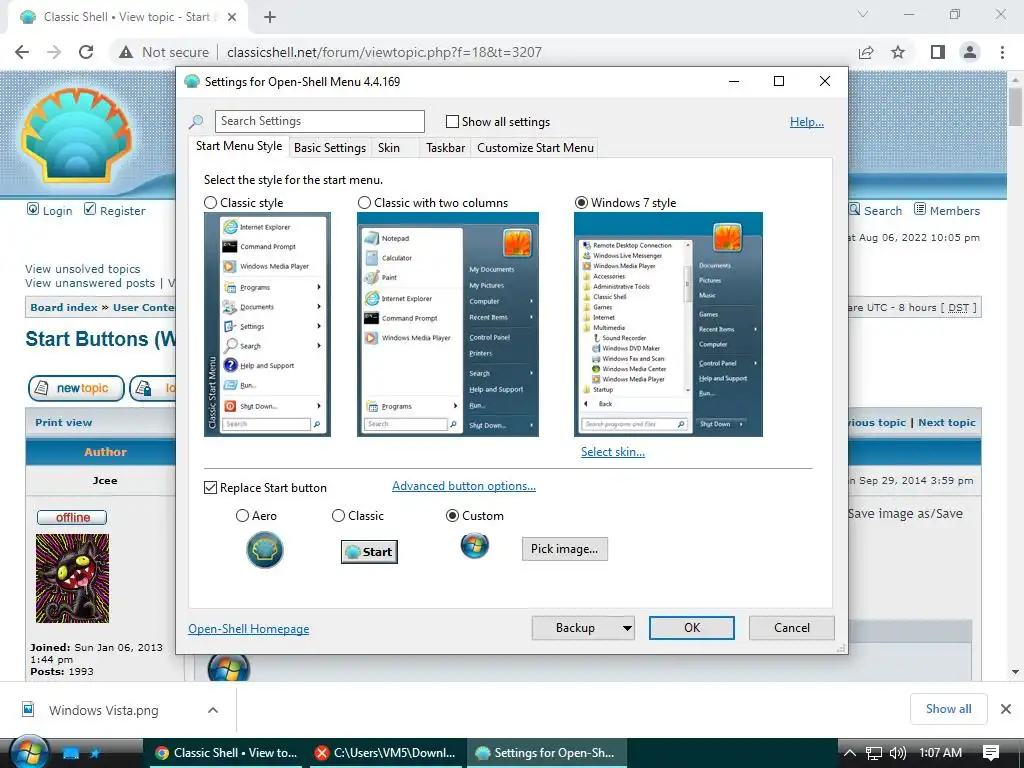Screen dimensions: 1024x768
Task: Switch to Settings for Open-Shell taskbar item
Action: 546,753
